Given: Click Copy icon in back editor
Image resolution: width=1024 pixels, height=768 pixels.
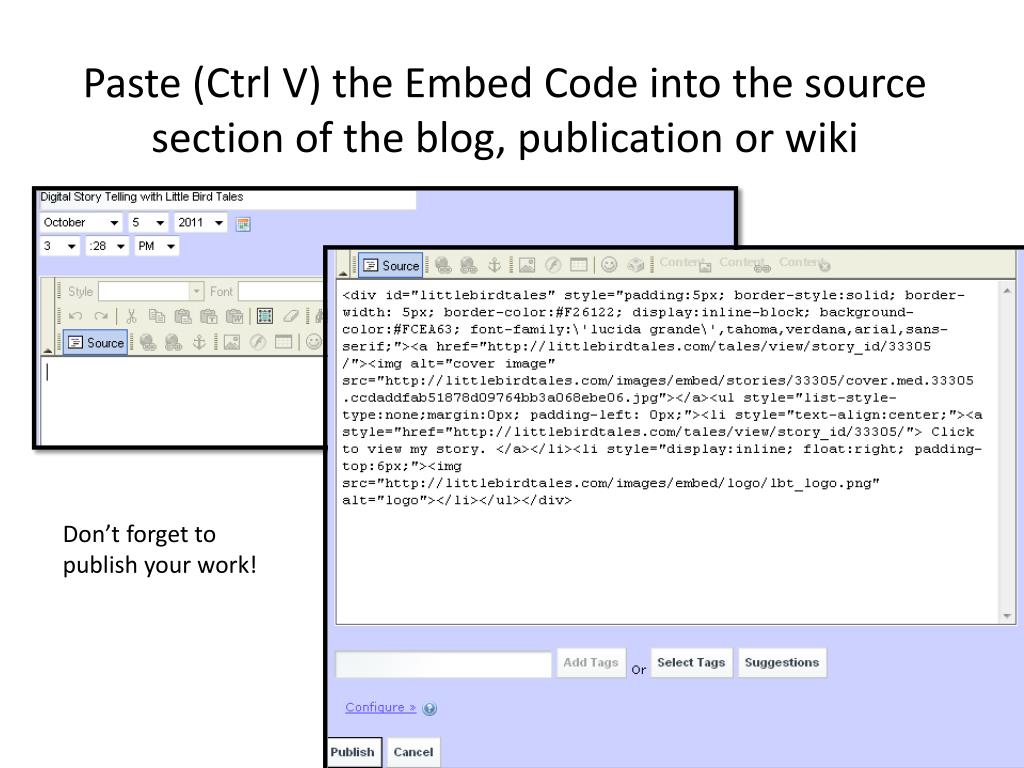Looking at the screenshot, I should click(157, 316).
